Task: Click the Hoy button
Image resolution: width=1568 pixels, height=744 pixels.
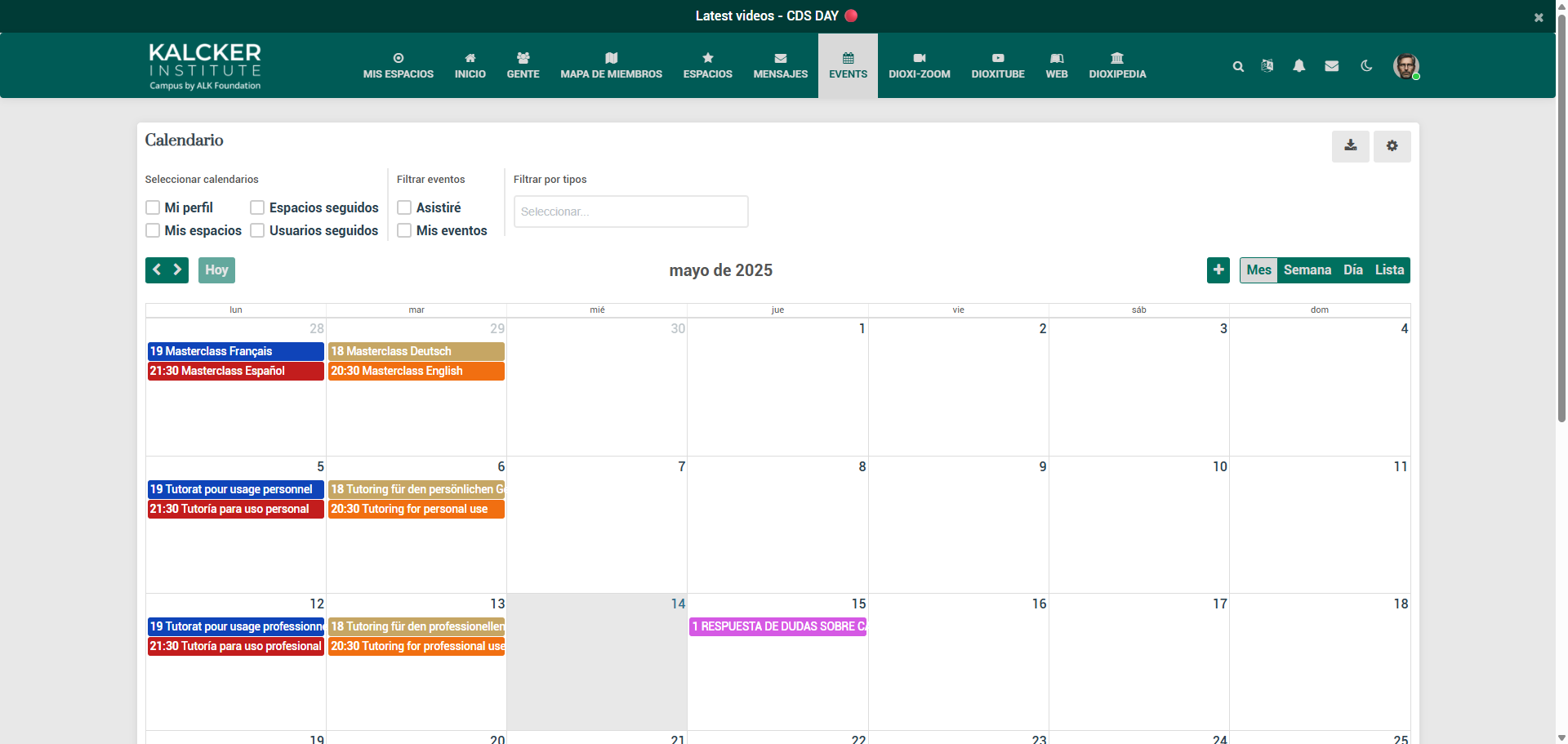Action: click(x=216, y=270)
